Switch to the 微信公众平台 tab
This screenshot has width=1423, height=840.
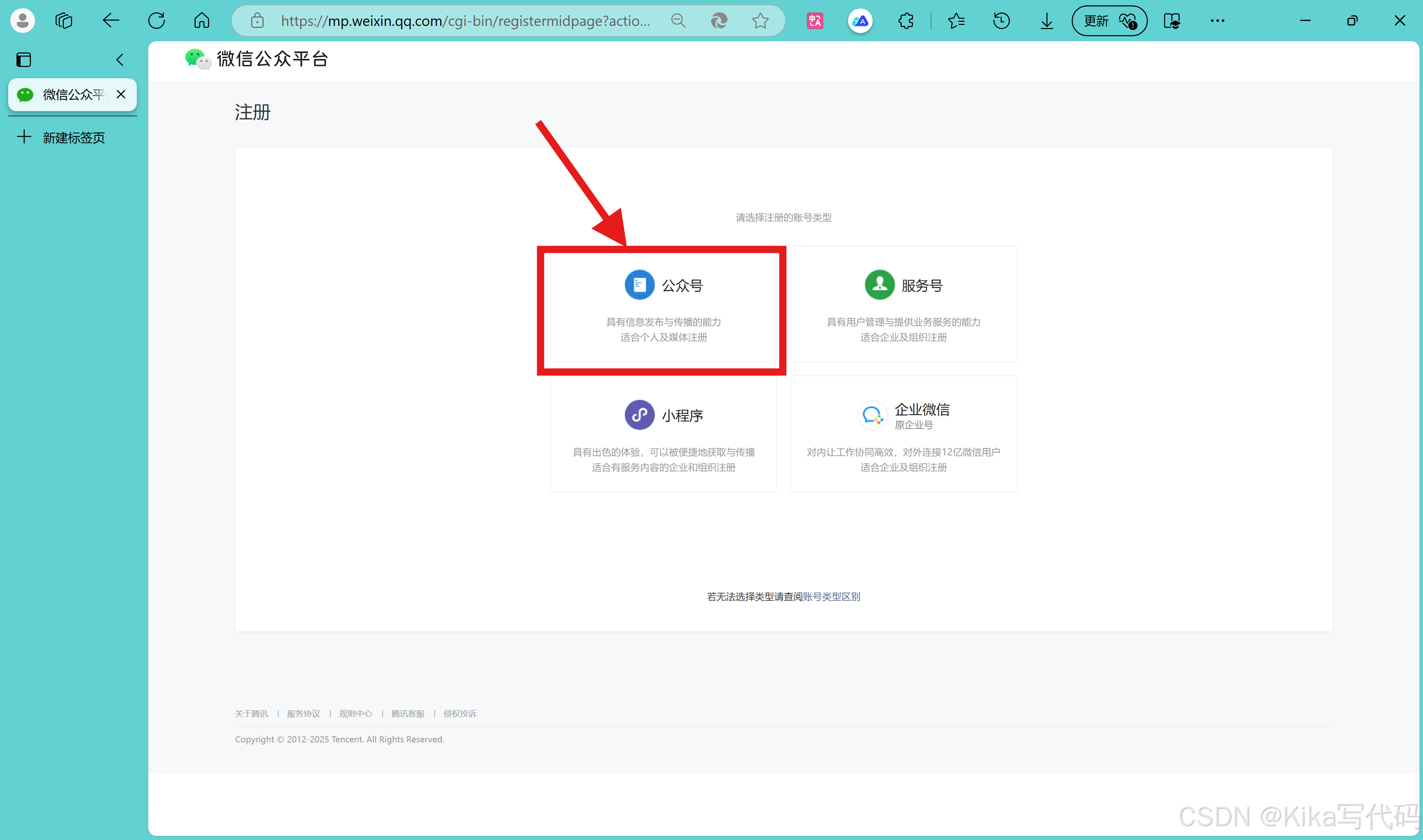[x=72, y=95]
